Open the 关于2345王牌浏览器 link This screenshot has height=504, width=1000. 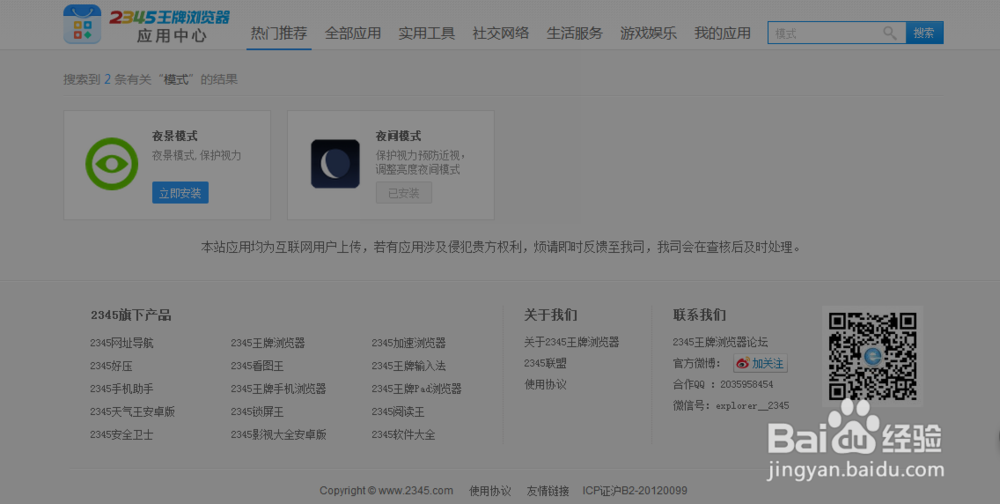[572, 343]
